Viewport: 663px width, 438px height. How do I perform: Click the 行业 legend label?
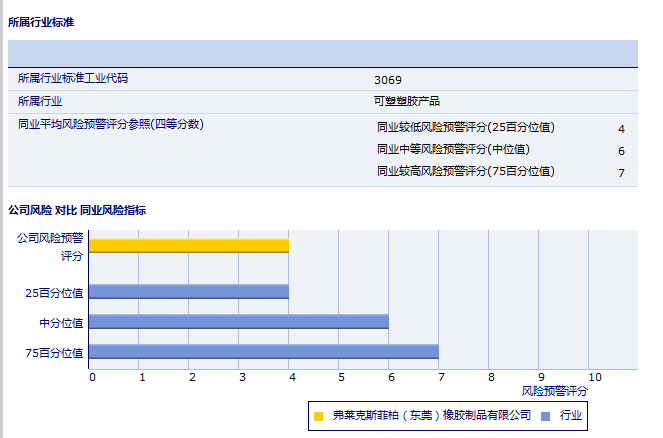click(571, 415)
